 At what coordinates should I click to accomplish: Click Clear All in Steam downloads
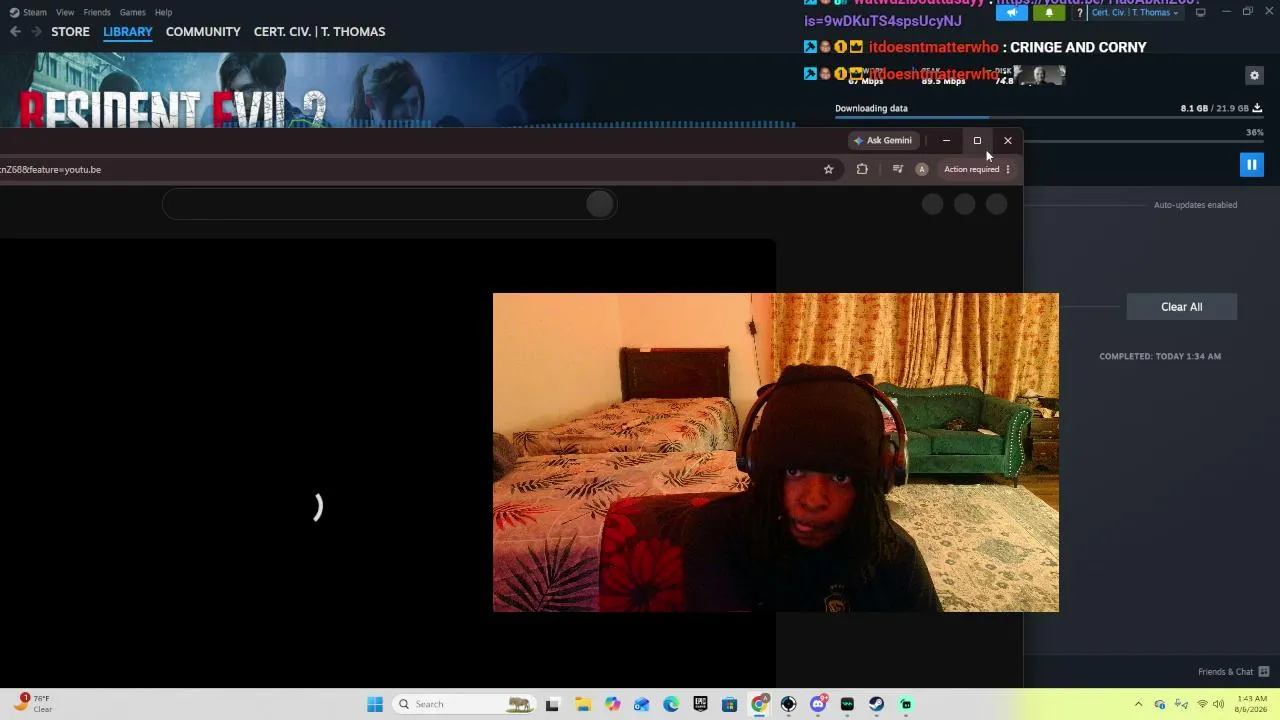1181,307
